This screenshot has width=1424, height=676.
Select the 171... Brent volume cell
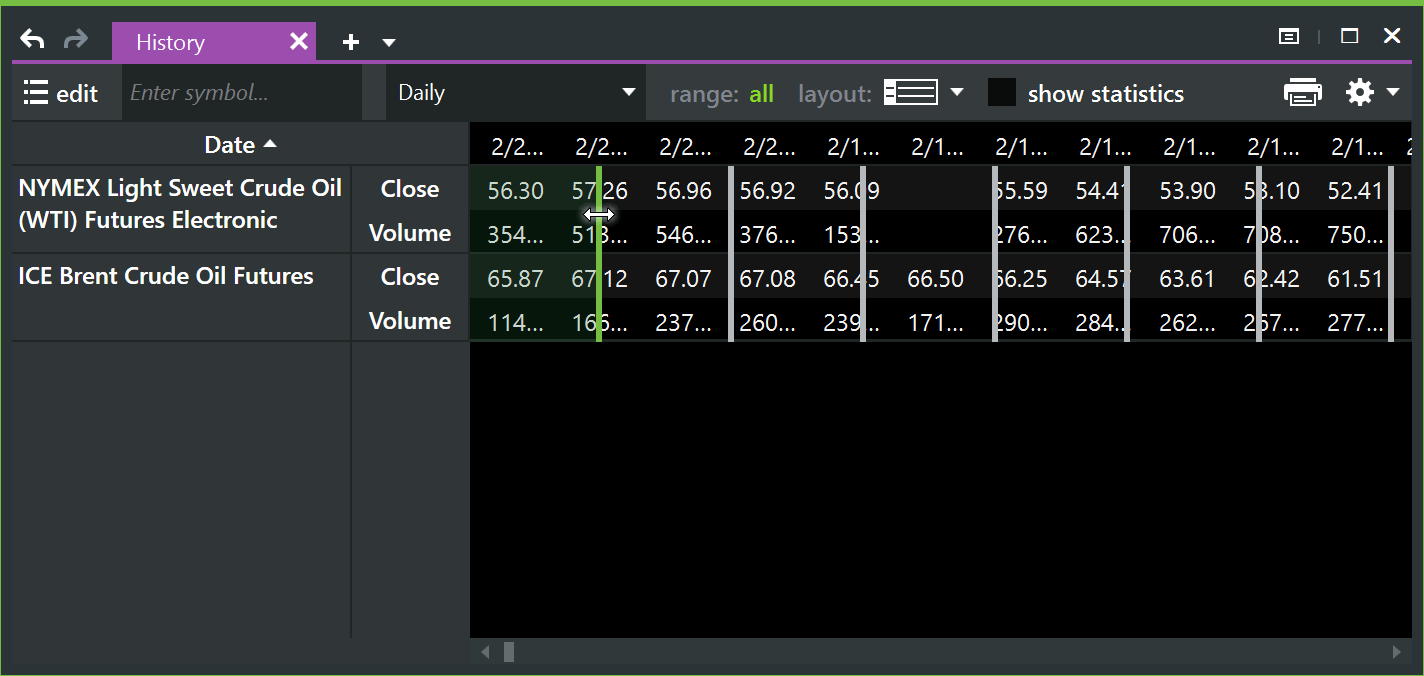(x=936, y=322)
